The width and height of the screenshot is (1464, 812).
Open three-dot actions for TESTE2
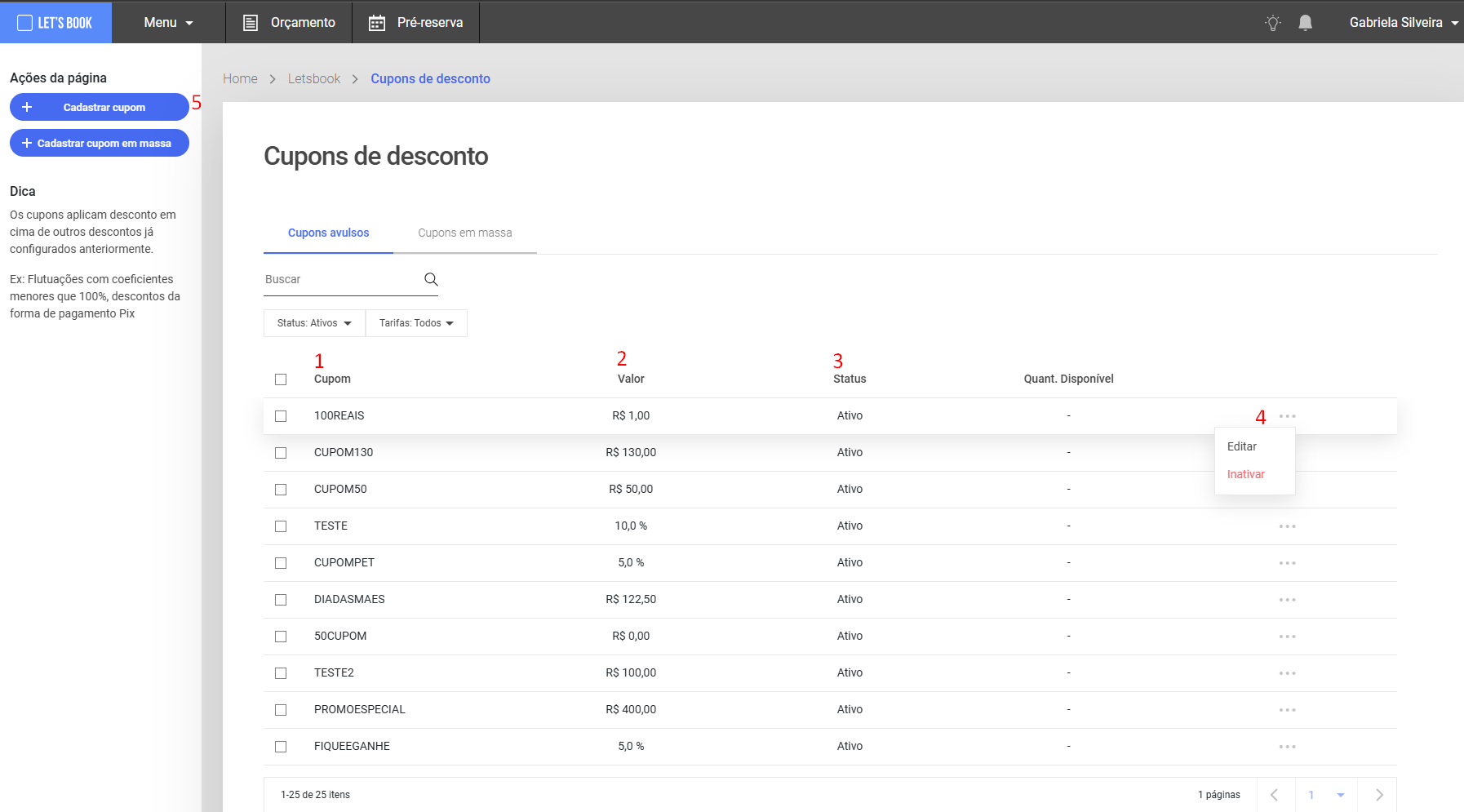coord(1288,673)
